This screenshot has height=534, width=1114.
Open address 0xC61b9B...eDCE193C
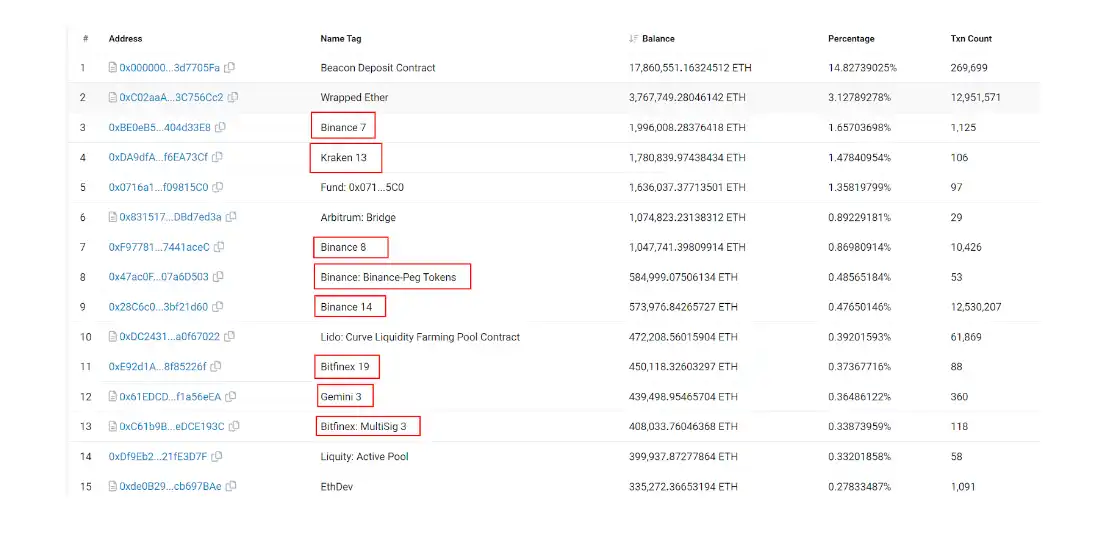coord(172,427)
